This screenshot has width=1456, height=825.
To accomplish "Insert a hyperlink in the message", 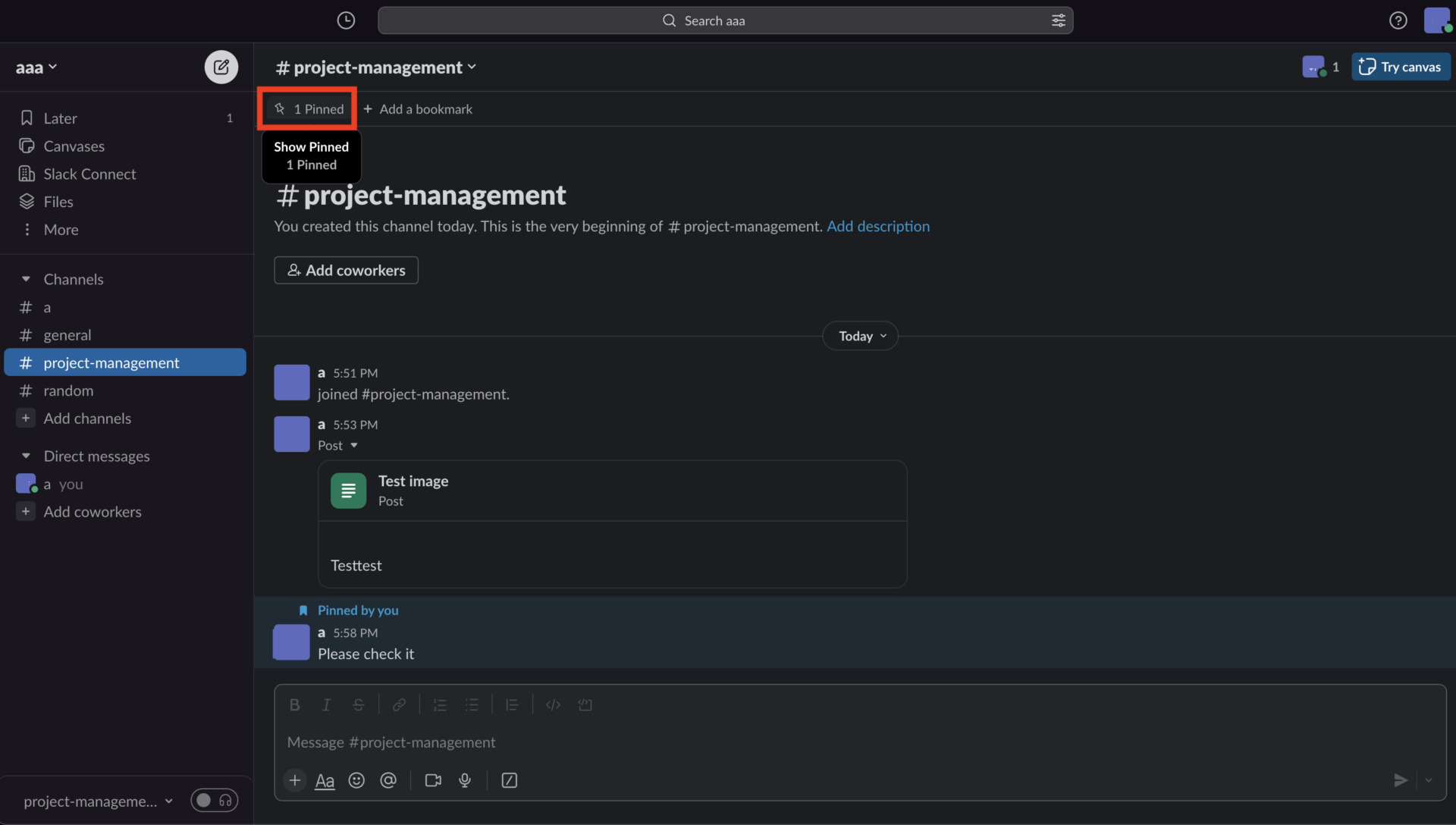I will (400, 704).
